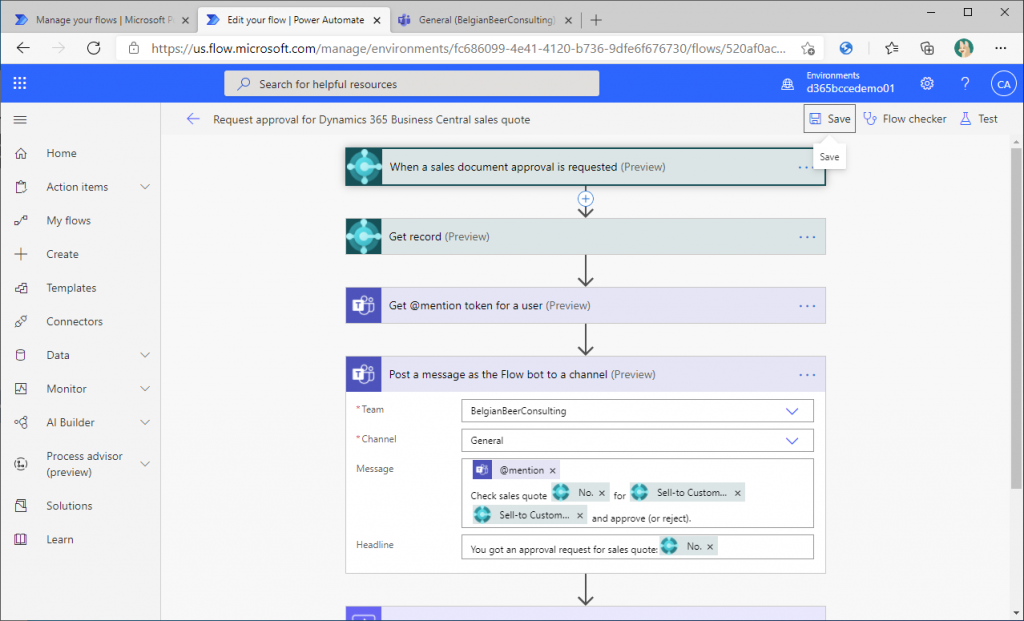Expand the Monitor menu
Image resolution: width=1024 pixels, height=621 pixels.
point(145,389)
